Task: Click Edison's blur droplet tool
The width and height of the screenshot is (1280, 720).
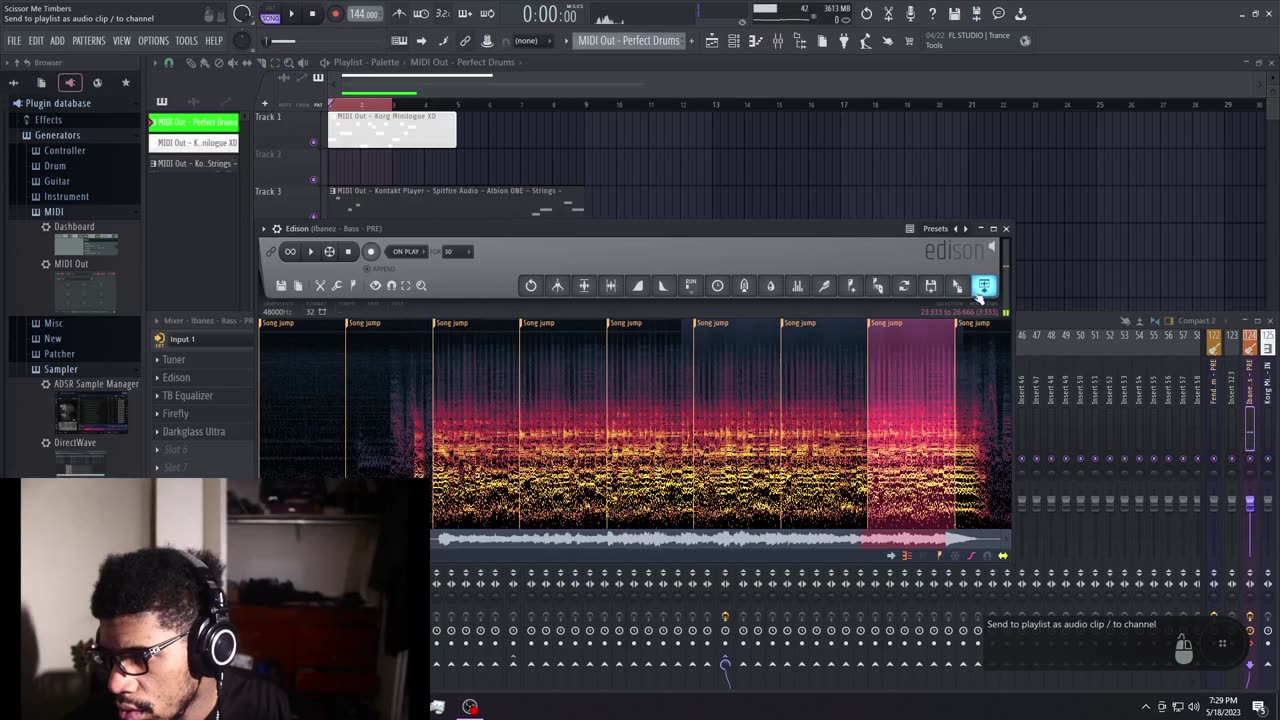Action: [770, 286]
